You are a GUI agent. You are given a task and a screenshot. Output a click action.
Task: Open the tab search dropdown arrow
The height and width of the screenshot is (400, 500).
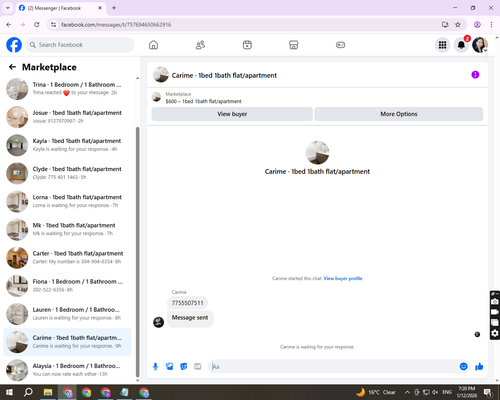coord(8,8)
